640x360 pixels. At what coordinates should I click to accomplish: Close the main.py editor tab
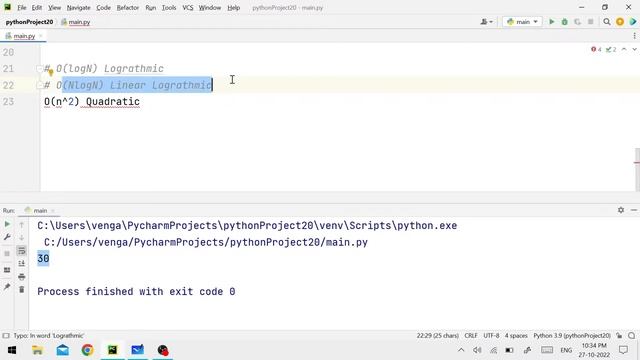coord(41,36)
